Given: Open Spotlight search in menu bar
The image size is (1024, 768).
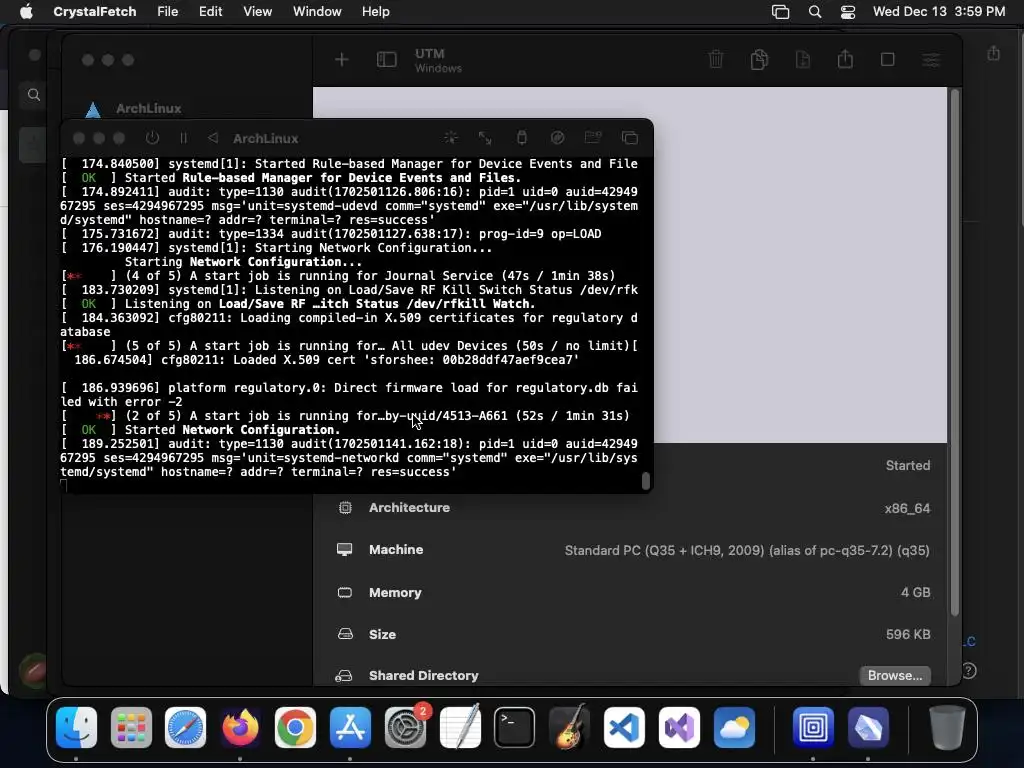Looking at the screenshot, I should [x=814, y=12].
